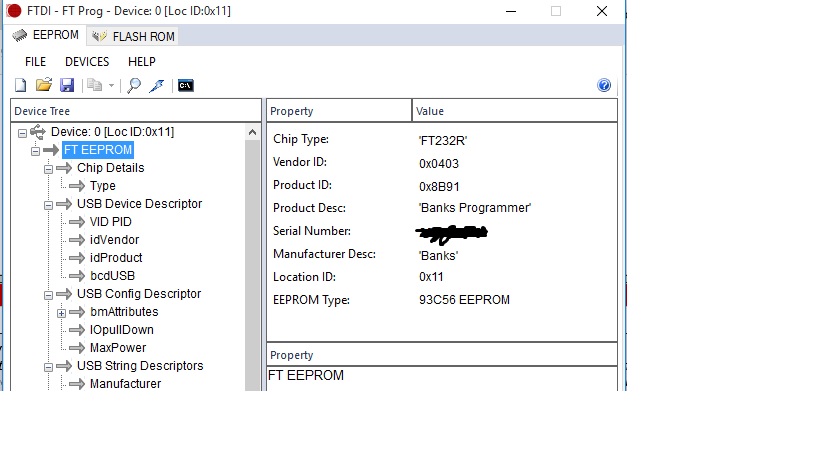The width and height of the screenshot is (819, 460).
Task: Click the arrow icon beside Chip Details
Action: [64, 168]
